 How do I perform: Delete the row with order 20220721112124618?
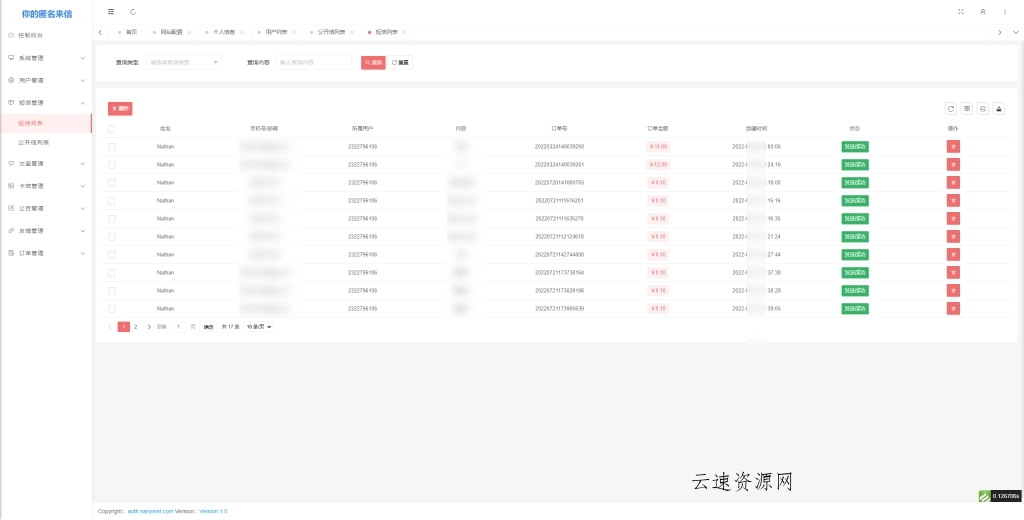click(953, 236)
